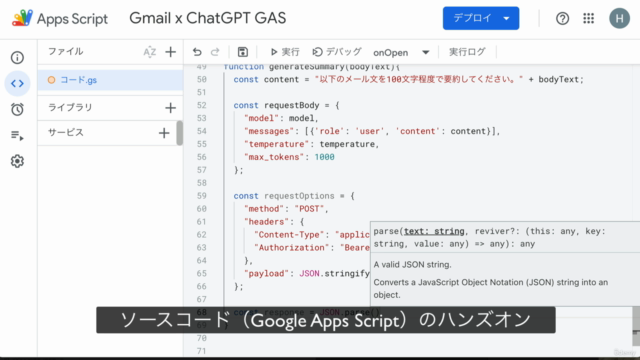640x360 pixels.
Task: Run the script with 実行 button
Action: (x=284, y=52)
